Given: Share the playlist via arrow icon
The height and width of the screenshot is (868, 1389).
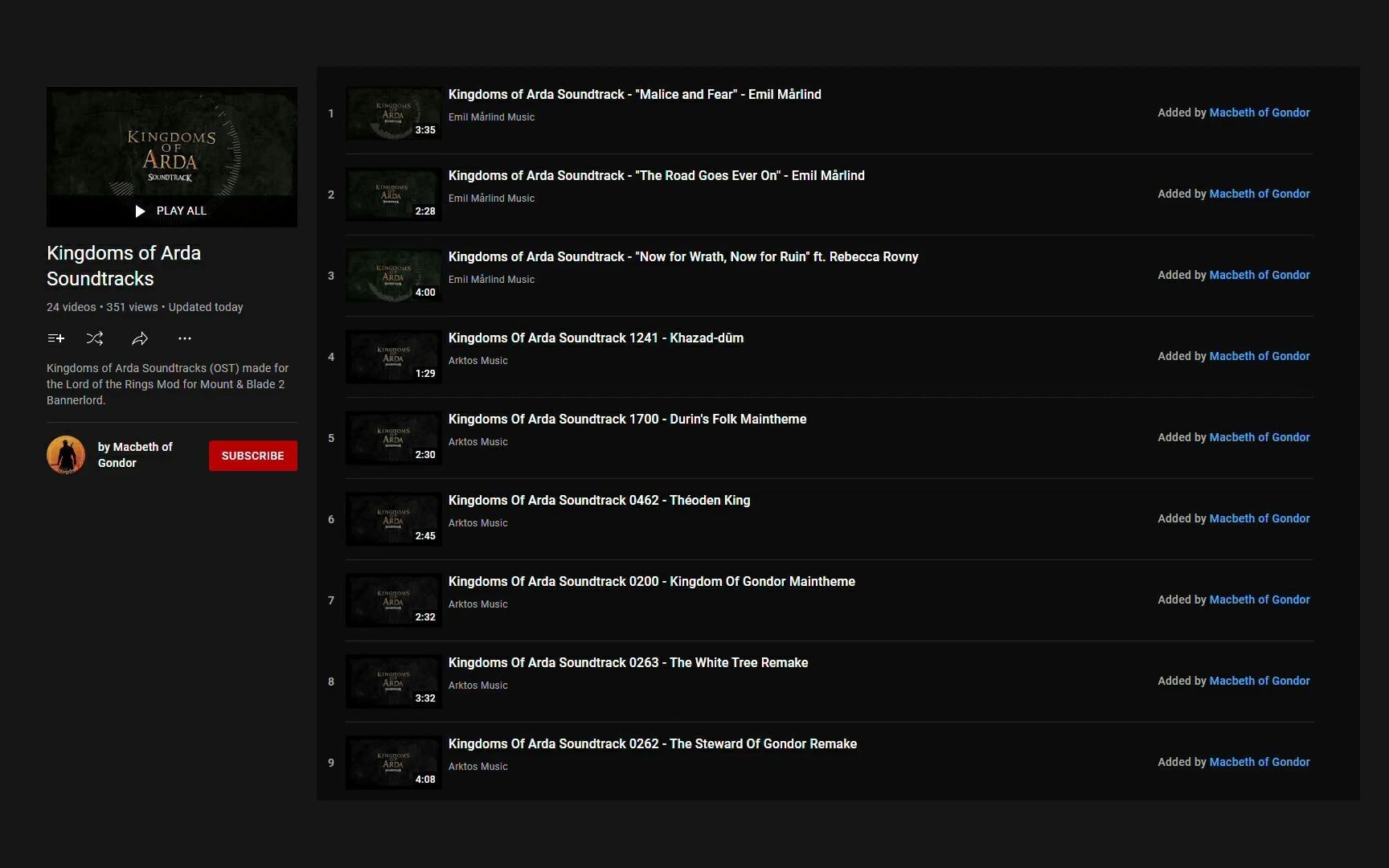Looking at the screenshot, I should [140, 338].
